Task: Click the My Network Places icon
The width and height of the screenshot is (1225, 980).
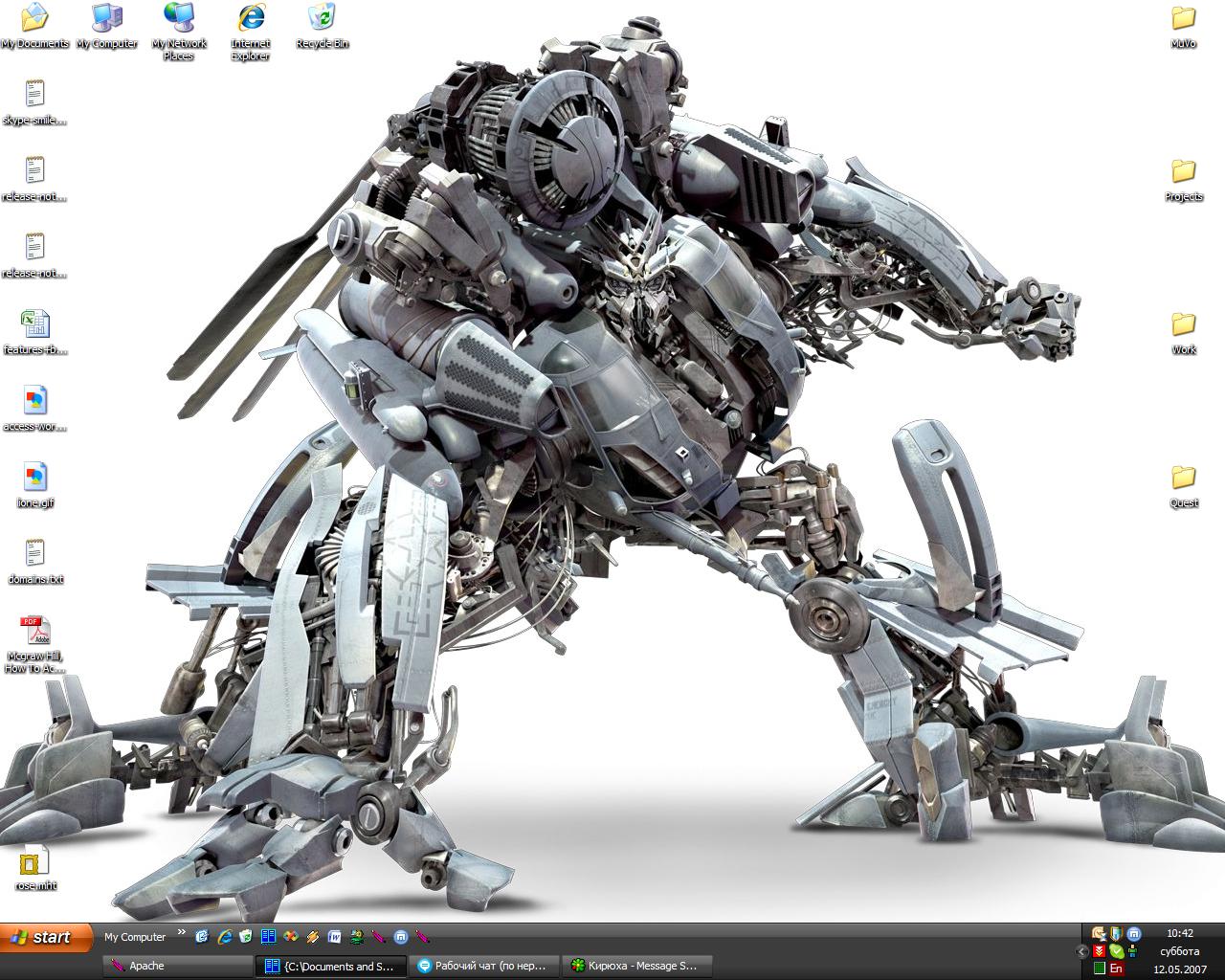Action: pyautogui.click(x=178, y=18)
